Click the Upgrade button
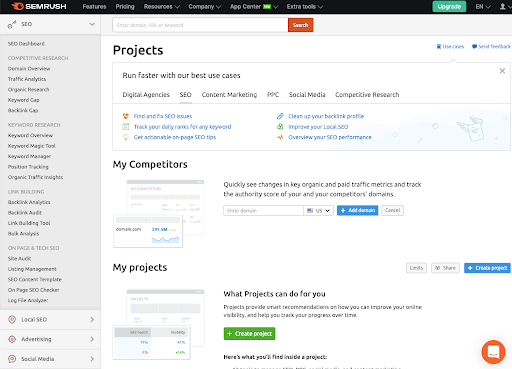 tap(449, 6)
